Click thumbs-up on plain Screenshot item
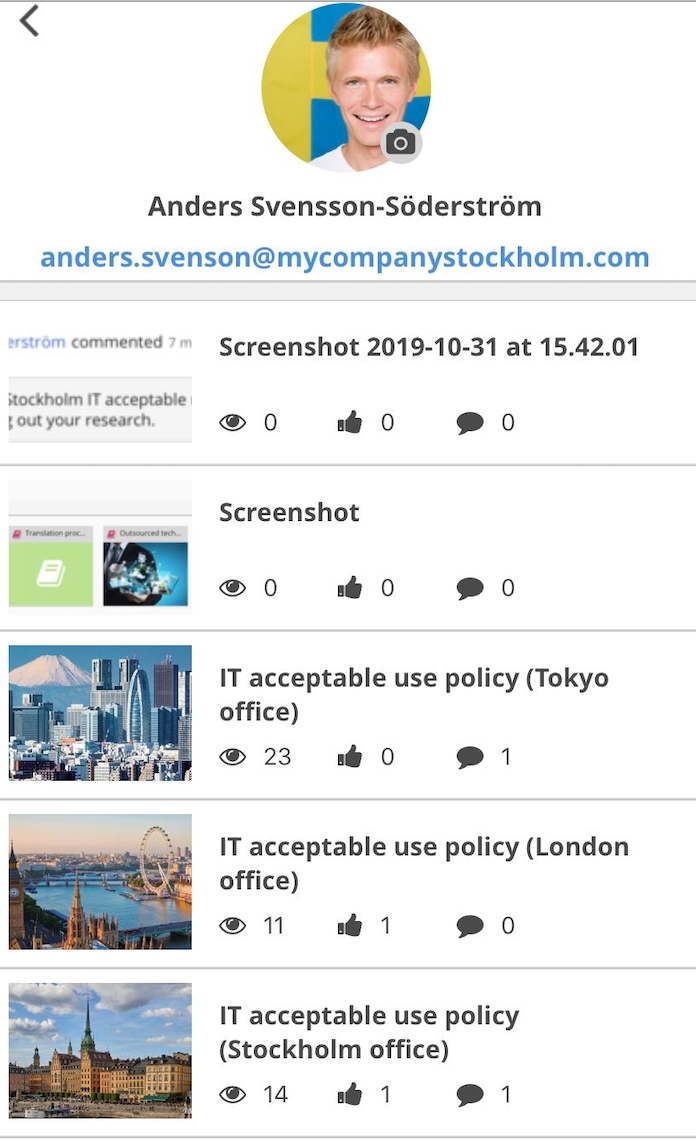The width and height of the screenshot is (696, 1140). coord(350,588)
